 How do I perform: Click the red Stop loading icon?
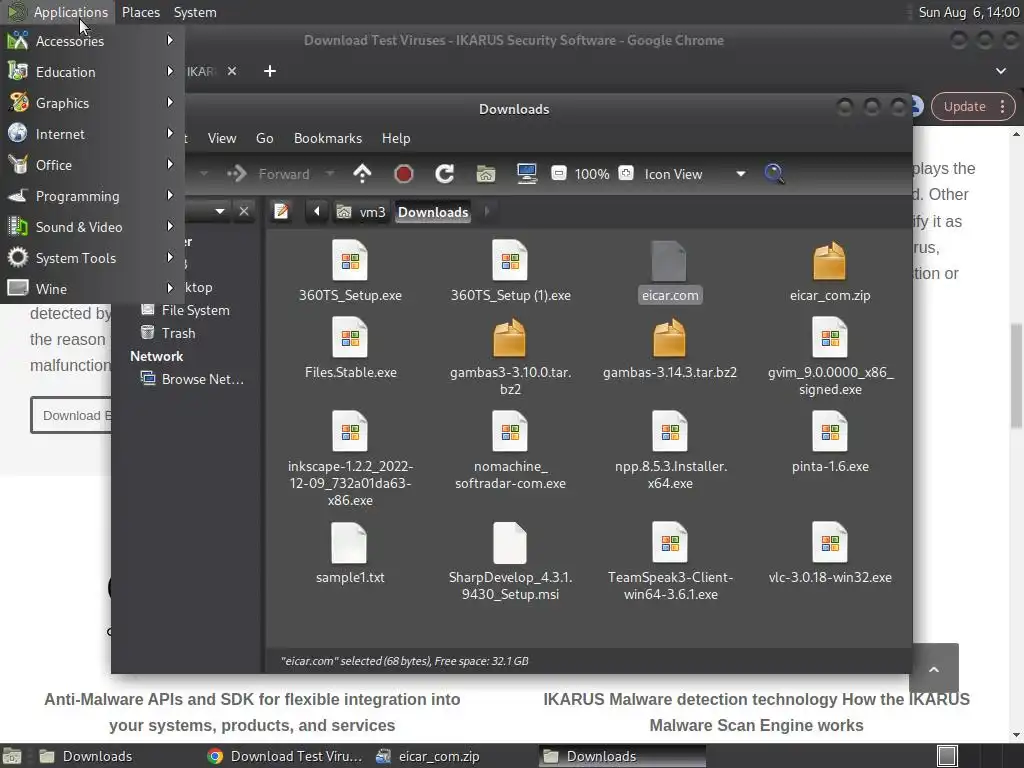click(x=404, y=174)
